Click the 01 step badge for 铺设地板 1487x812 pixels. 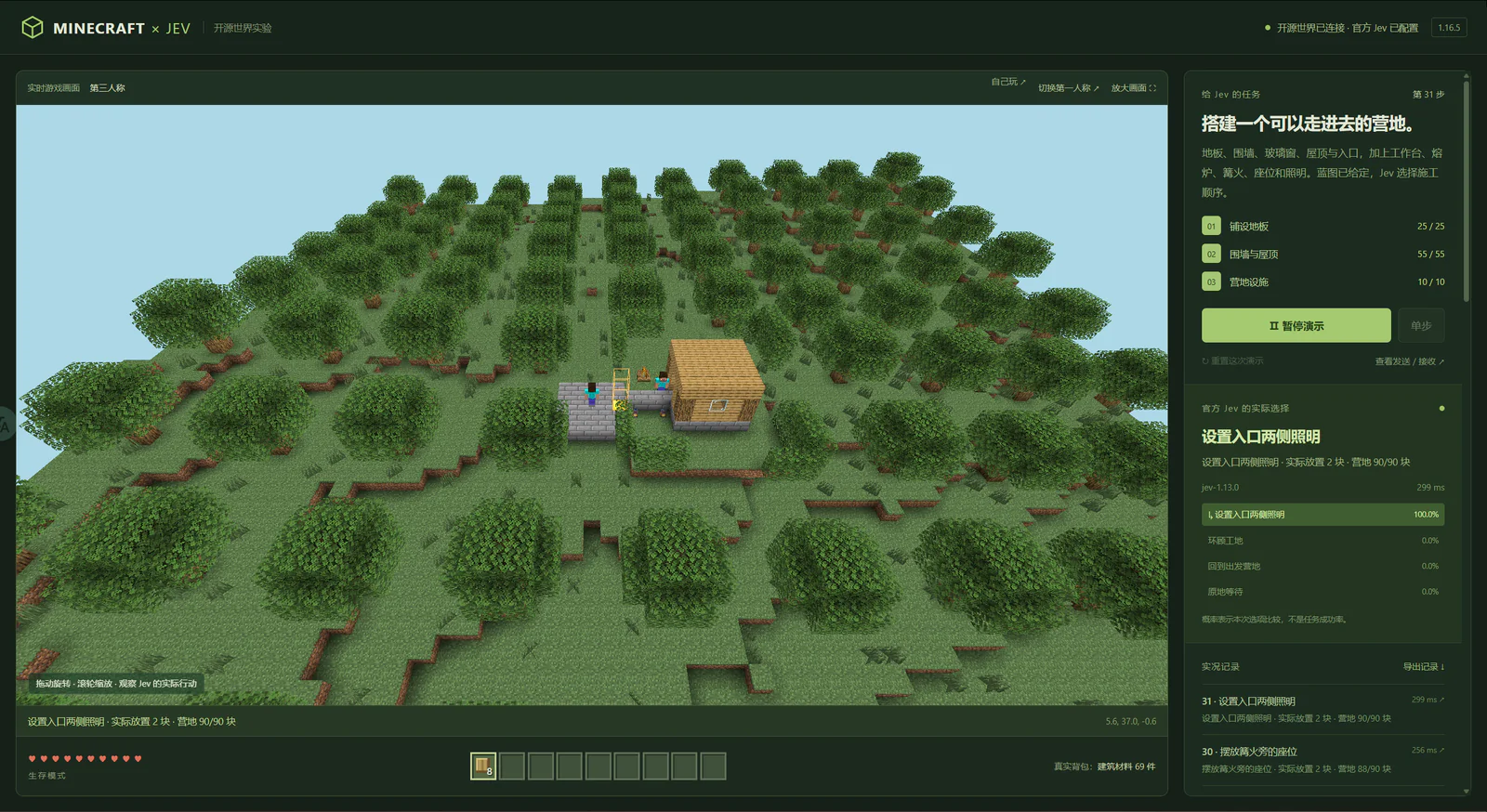click(x=1211, y=226)
